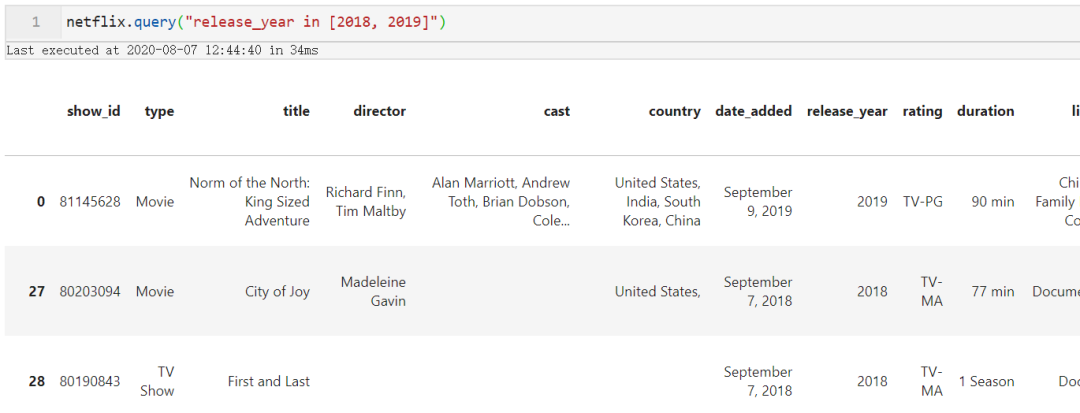
Task: Select the title column header
Action: tap(296, 111)
